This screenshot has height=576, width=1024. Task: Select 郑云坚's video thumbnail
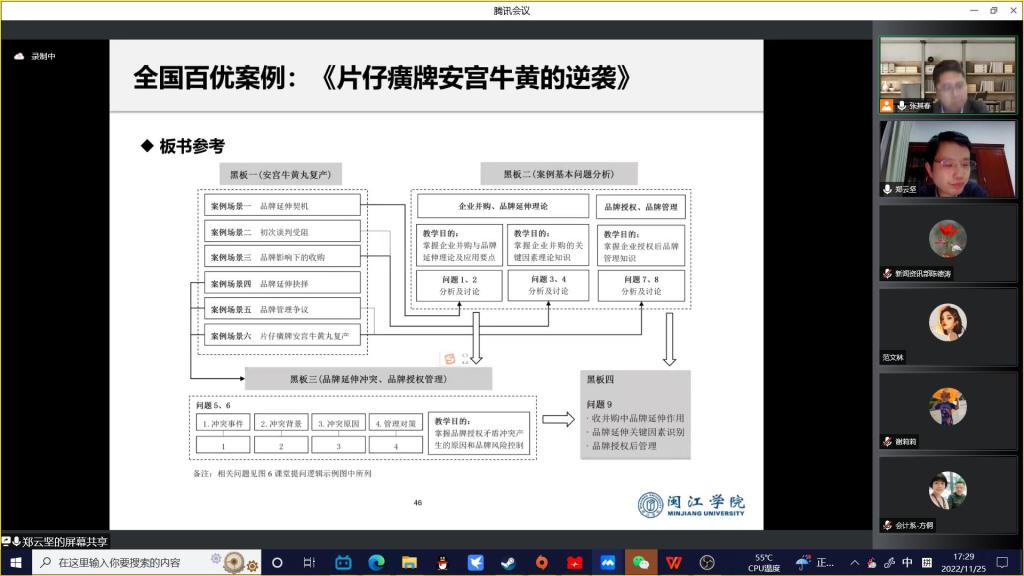[x=948, y=158]
